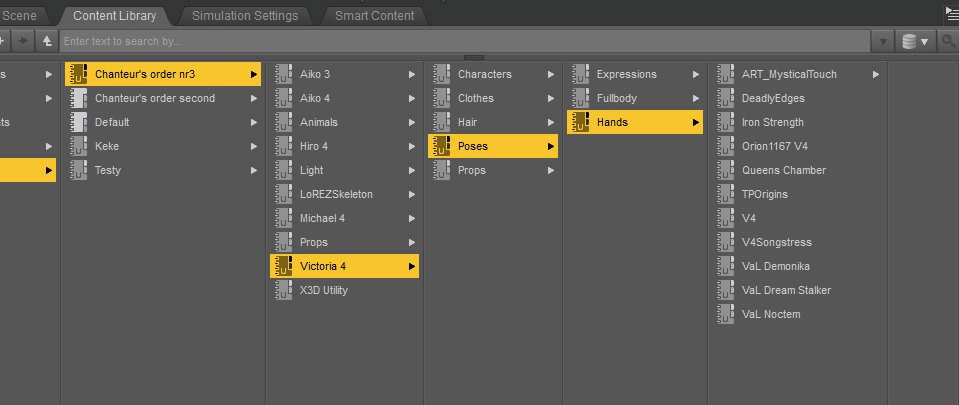Expand the Fullbody submenu arrow
This screenshot has width=959, height=405.
pyautogui.click(x=696, y=98)
